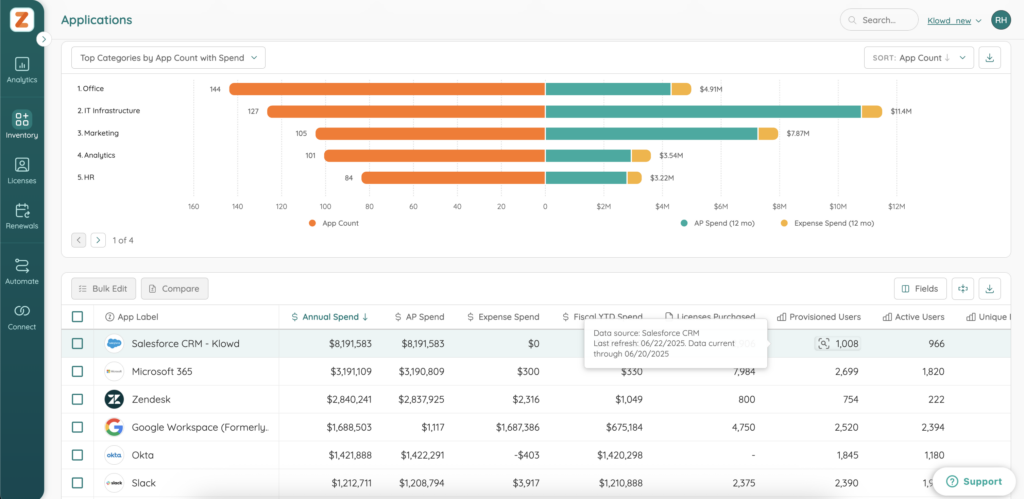Open the Top Categories chart selector dropdown
This screenshot has width=1024, height=499.
[x=168, y=57]
